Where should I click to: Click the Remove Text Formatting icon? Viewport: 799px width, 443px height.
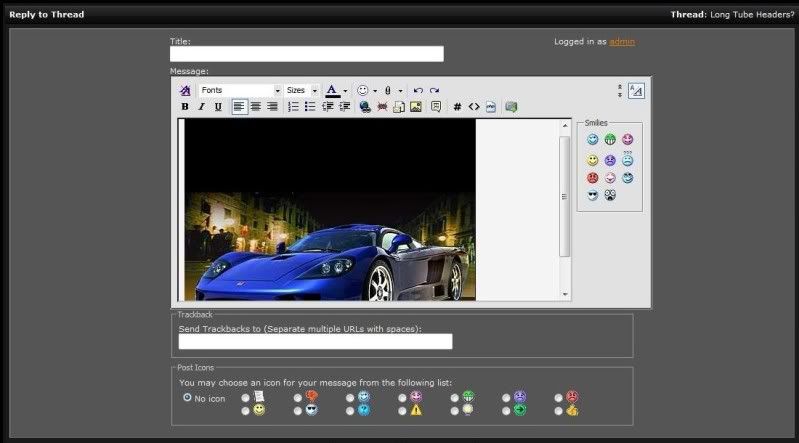point(185,90)
